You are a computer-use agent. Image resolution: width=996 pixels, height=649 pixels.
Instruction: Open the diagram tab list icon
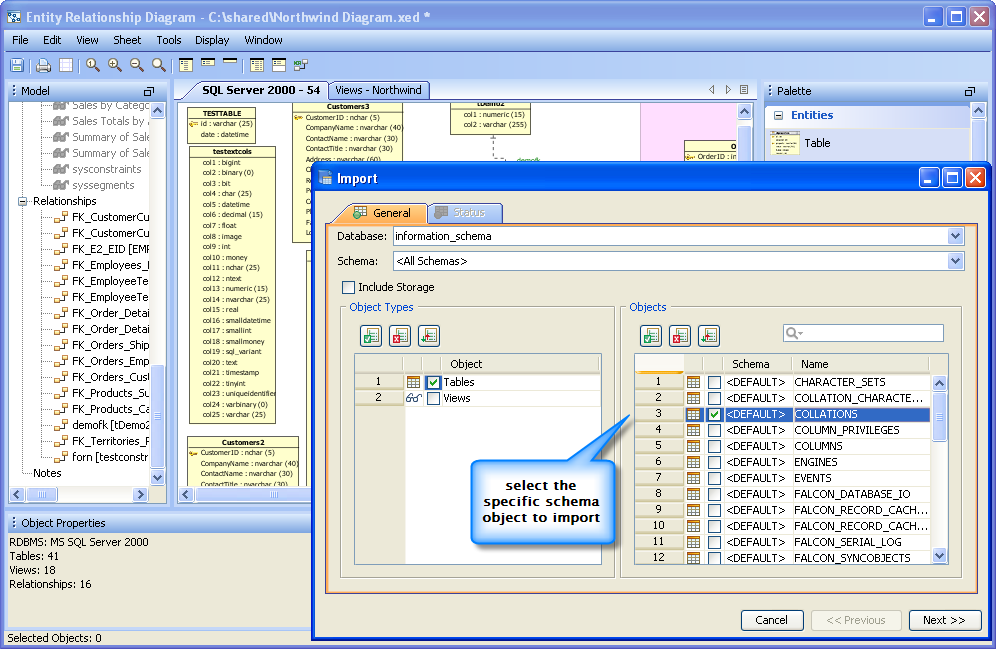[744, 90]
